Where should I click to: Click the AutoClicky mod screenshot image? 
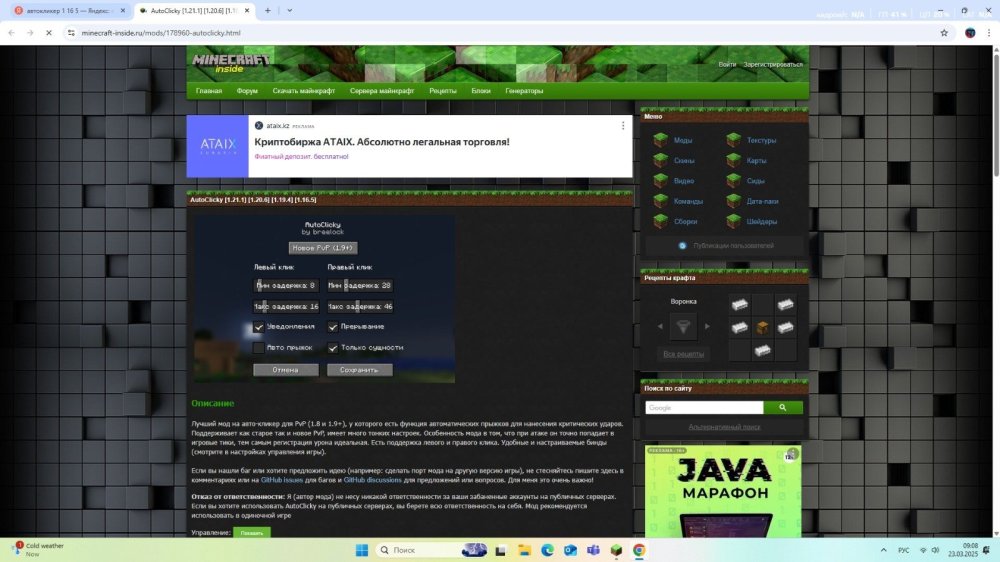(x=325, y=299)
